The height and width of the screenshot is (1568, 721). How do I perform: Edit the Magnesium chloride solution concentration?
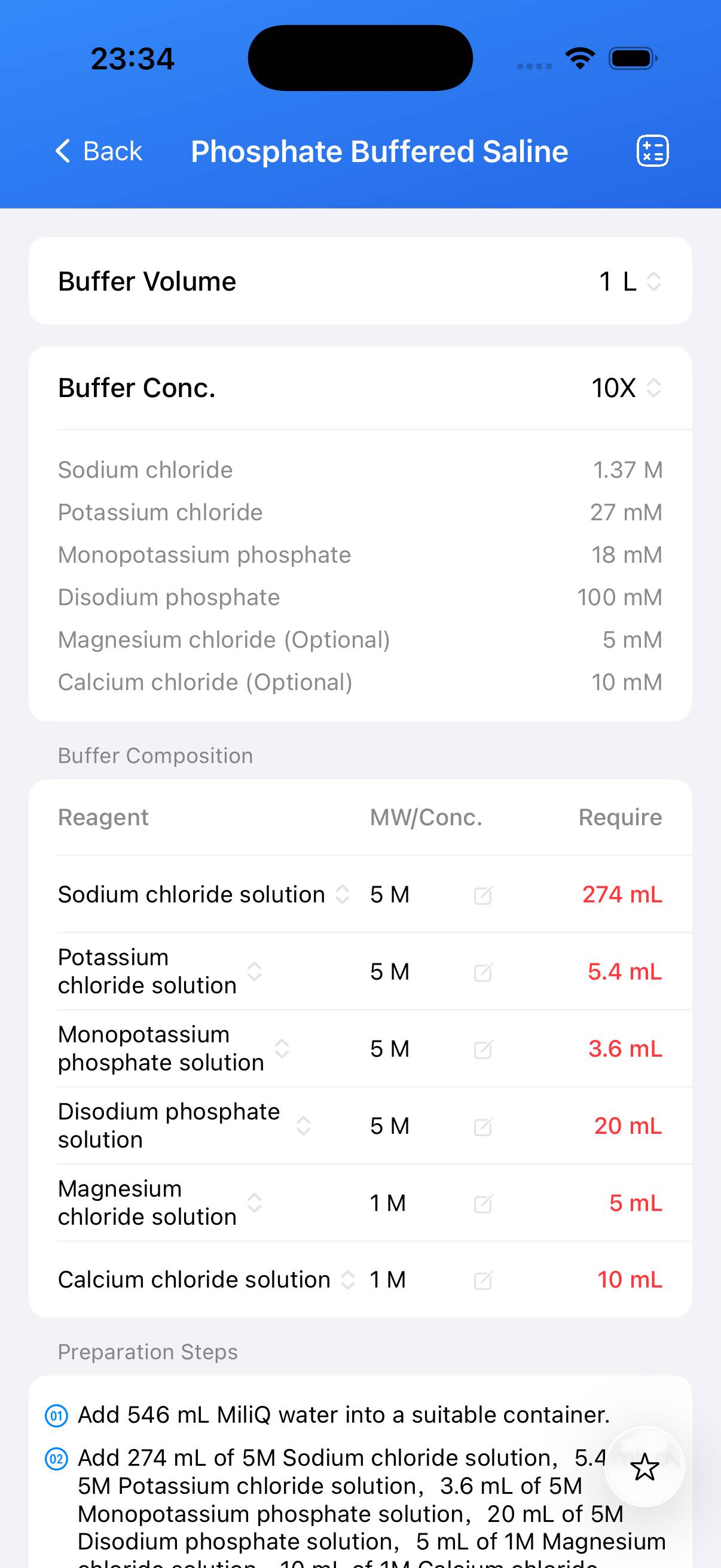click(482, 1203)
